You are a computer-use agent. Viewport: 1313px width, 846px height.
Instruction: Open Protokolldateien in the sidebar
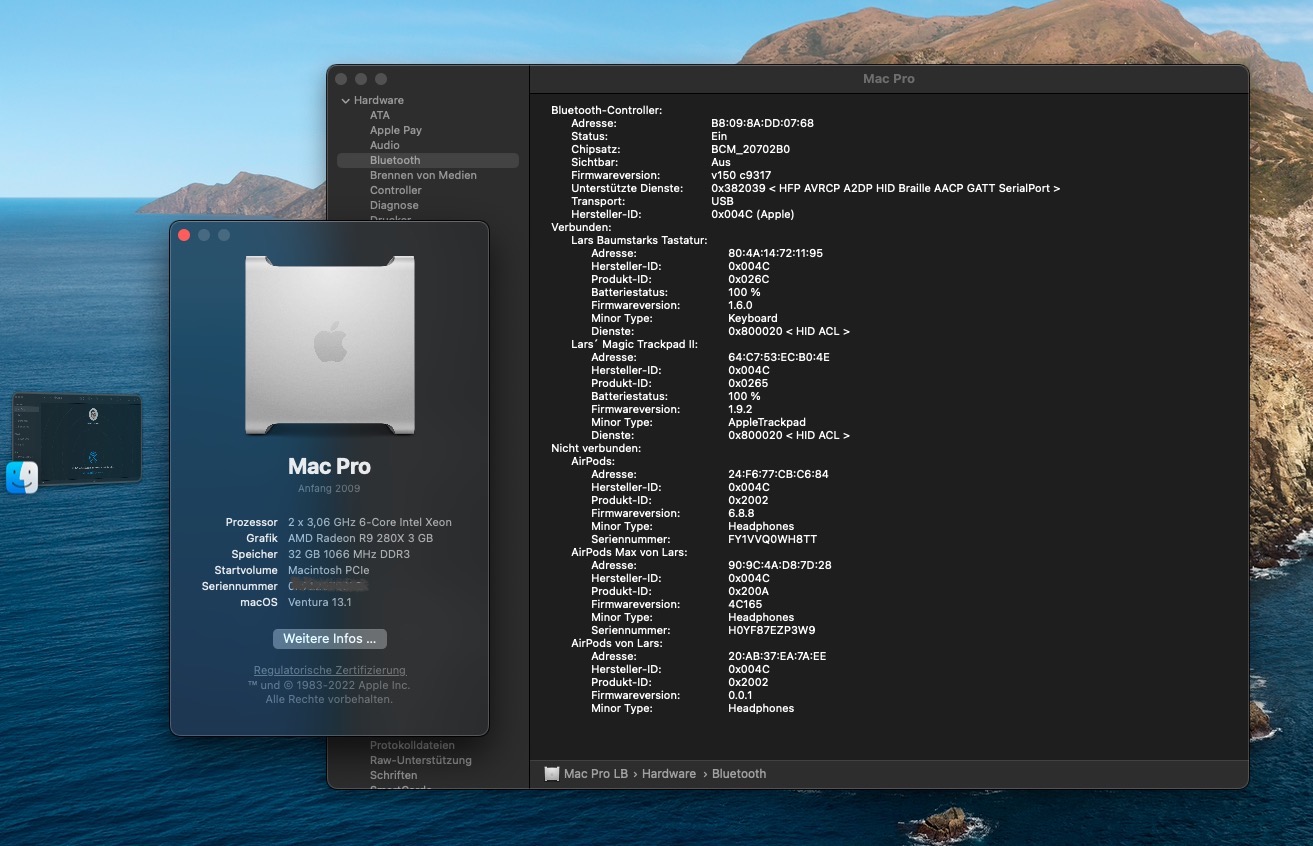coord(412,745)
